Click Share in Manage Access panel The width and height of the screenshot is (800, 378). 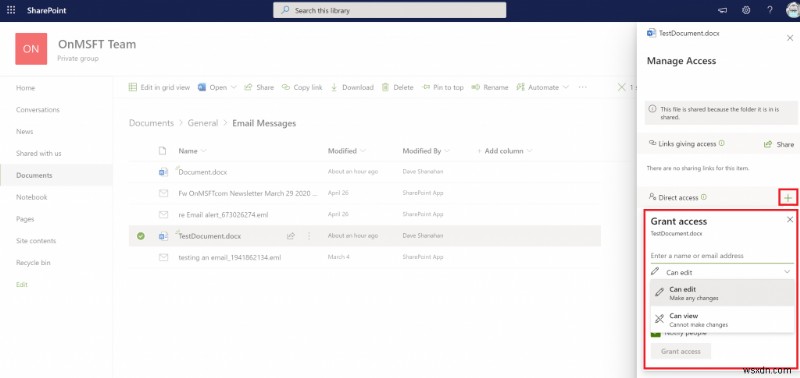click(779, 144)
